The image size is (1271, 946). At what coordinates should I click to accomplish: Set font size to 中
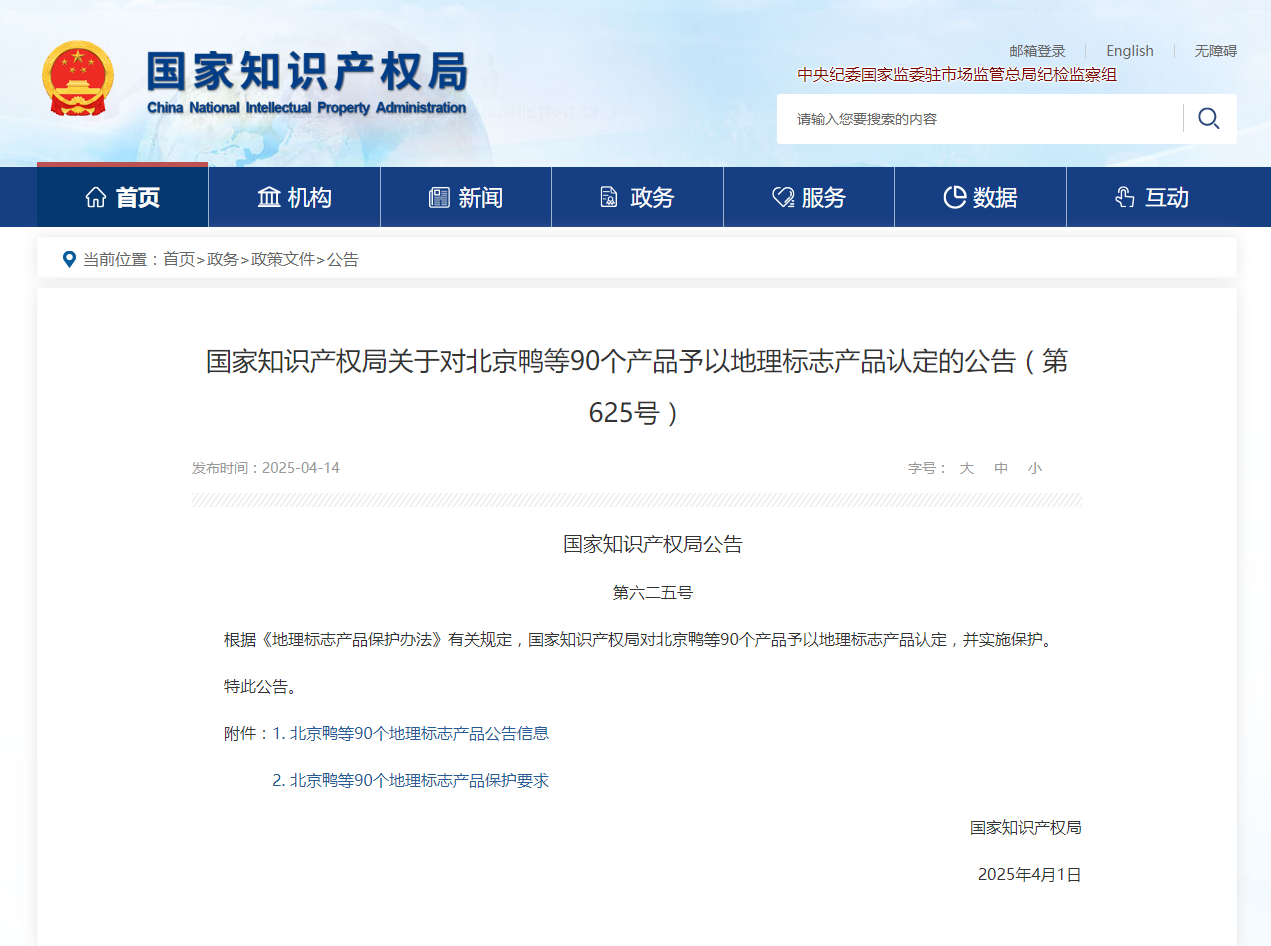click(1001, 468)
